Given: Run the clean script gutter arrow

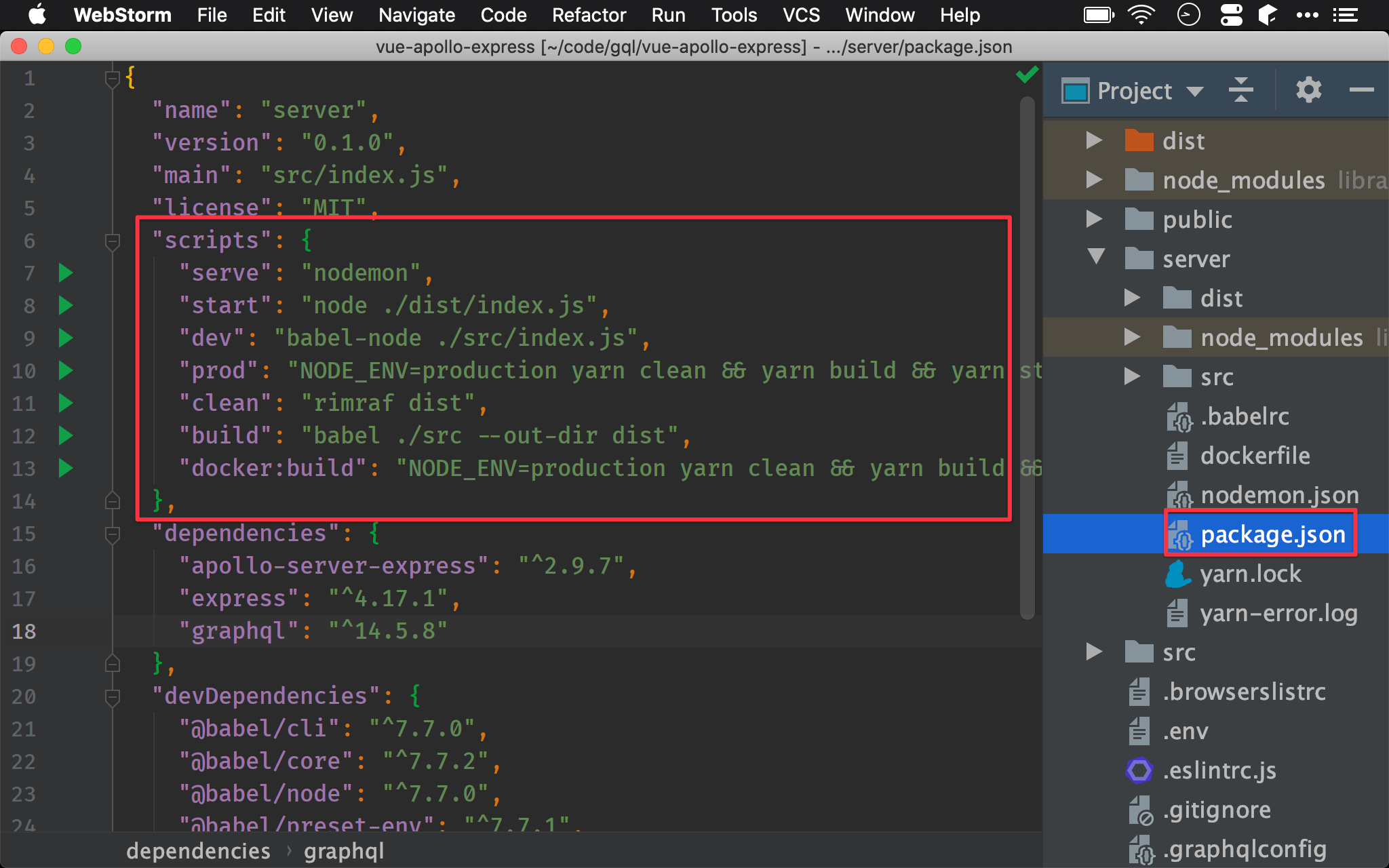Looking at the screenshot, I should click(65, 403).
